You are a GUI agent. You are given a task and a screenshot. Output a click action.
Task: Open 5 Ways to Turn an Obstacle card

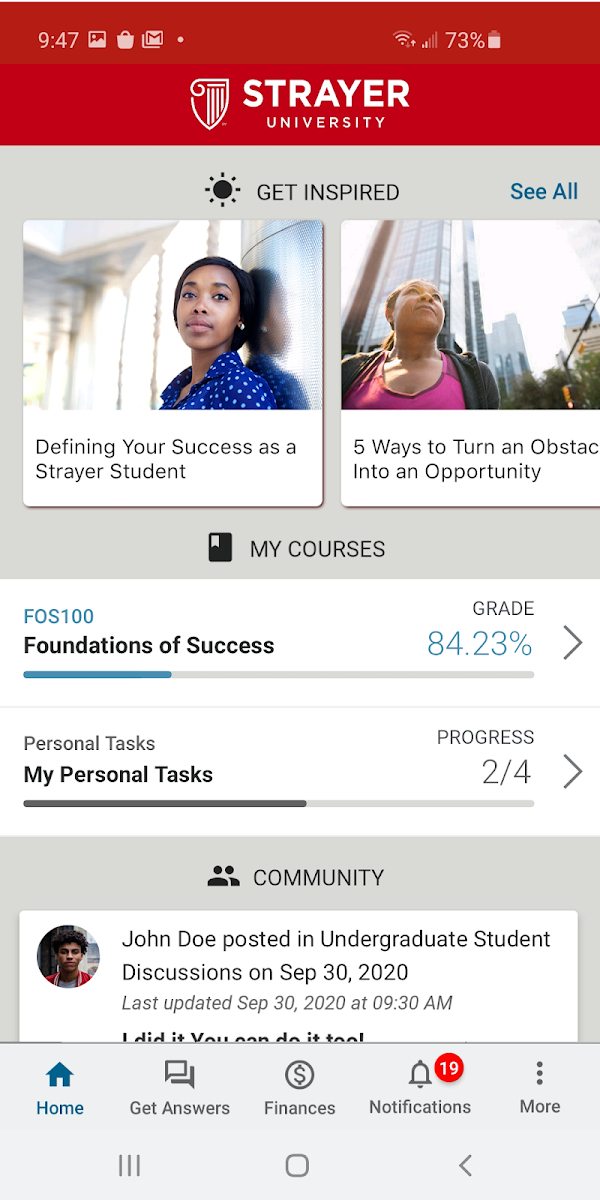click(x=470, y=362)
